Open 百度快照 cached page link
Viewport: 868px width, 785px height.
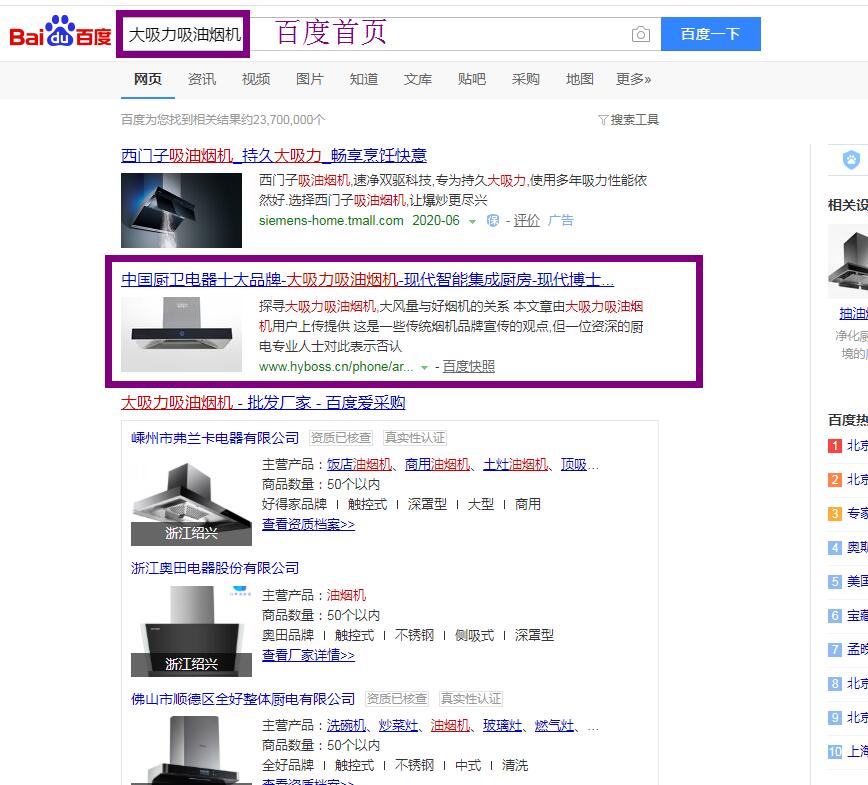pyautogui.click(x=468, y=366)
